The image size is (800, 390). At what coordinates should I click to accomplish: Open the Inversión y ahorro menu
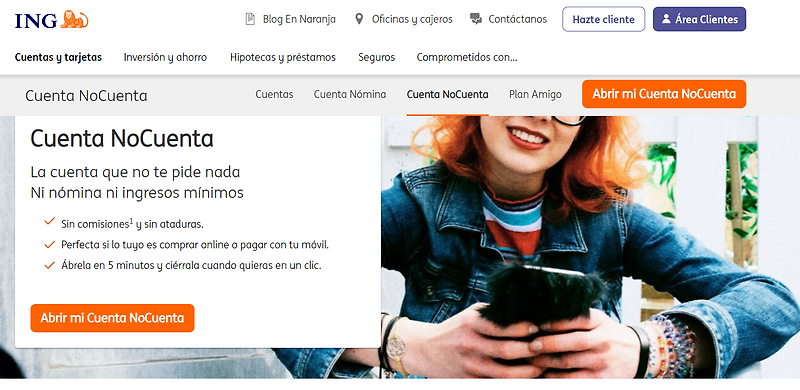pyautogui.click(x=165, y=57)
